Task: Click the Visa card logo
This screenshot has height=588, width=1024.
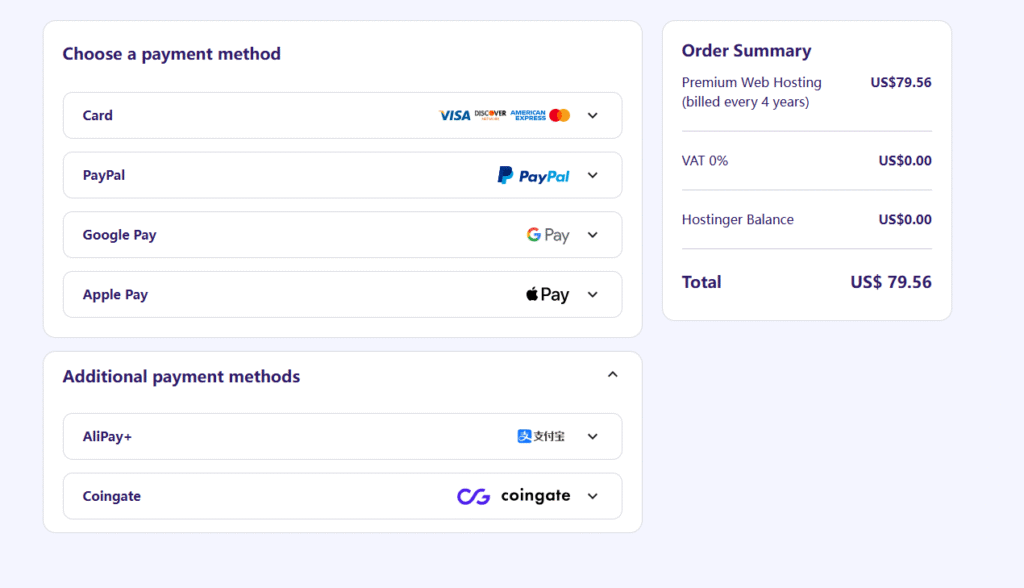Action: coord(454,115)
